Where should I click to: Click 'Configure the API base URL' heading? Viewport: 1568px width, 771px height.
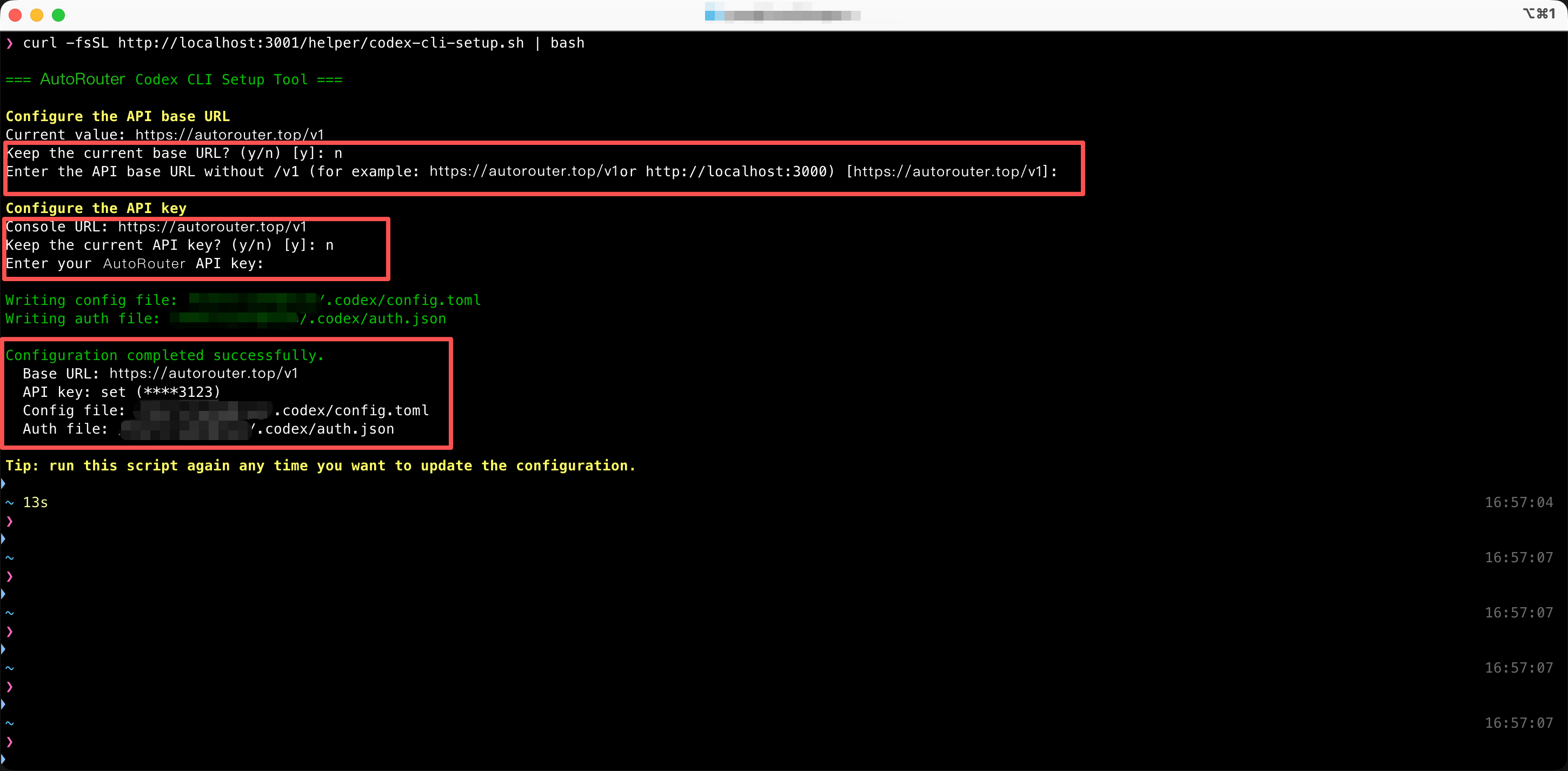pos(118,116)
